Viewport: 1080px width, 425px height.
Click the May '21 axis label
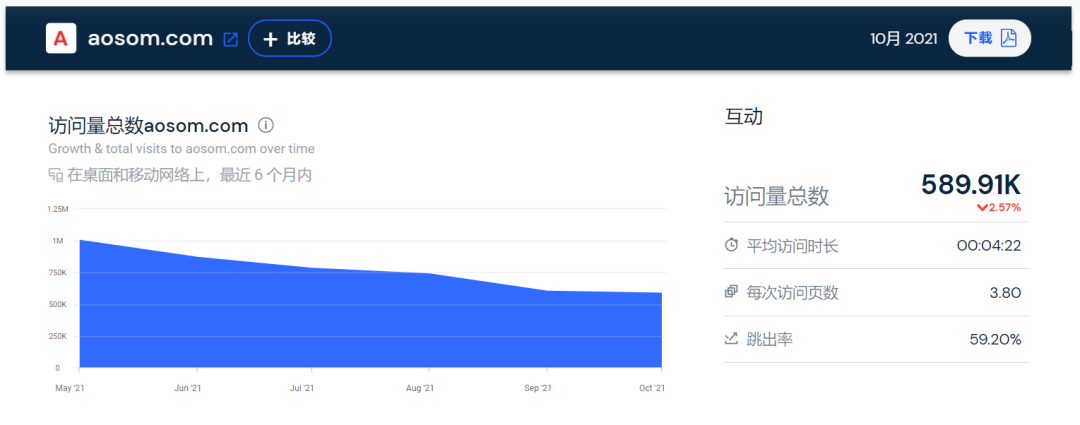pyautogui.click(x=68, y=388)
